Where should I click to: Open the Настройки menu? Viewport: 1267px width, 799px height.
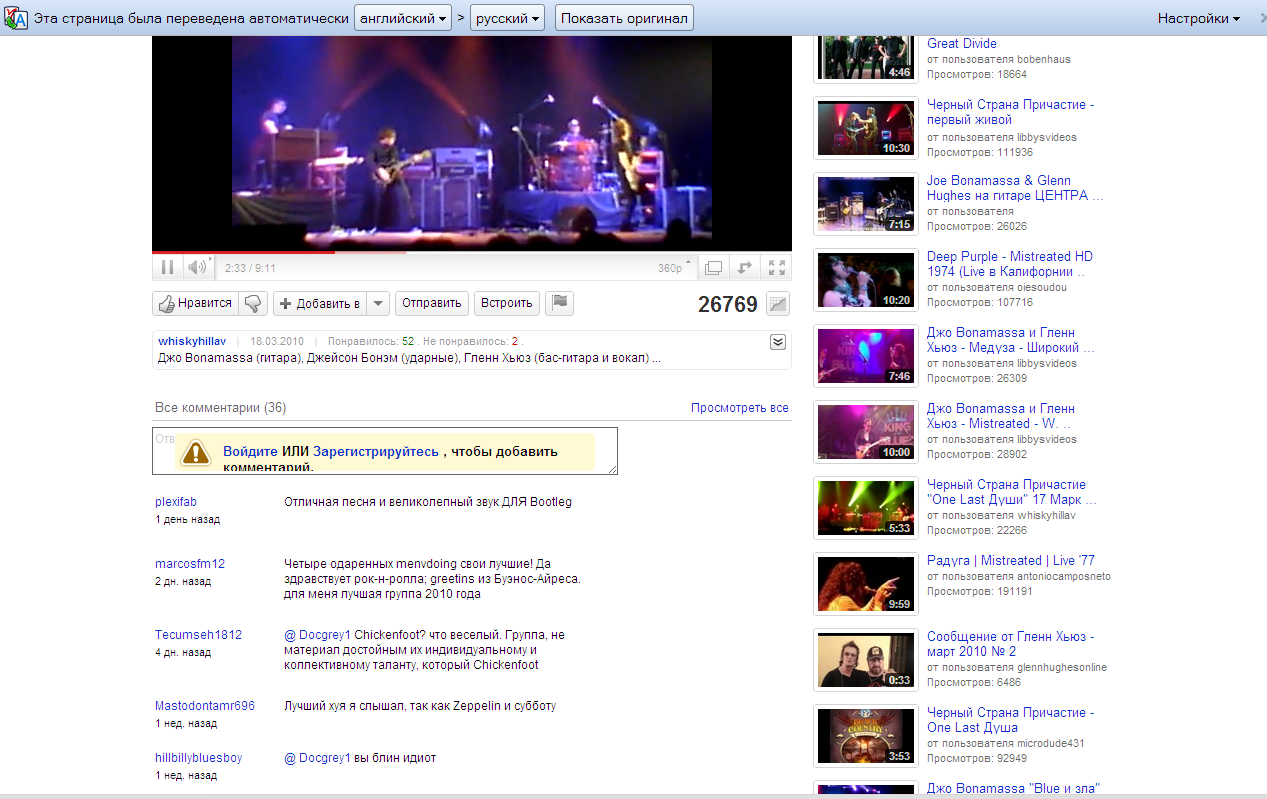pyautogui.click(x=1198, y=18)
